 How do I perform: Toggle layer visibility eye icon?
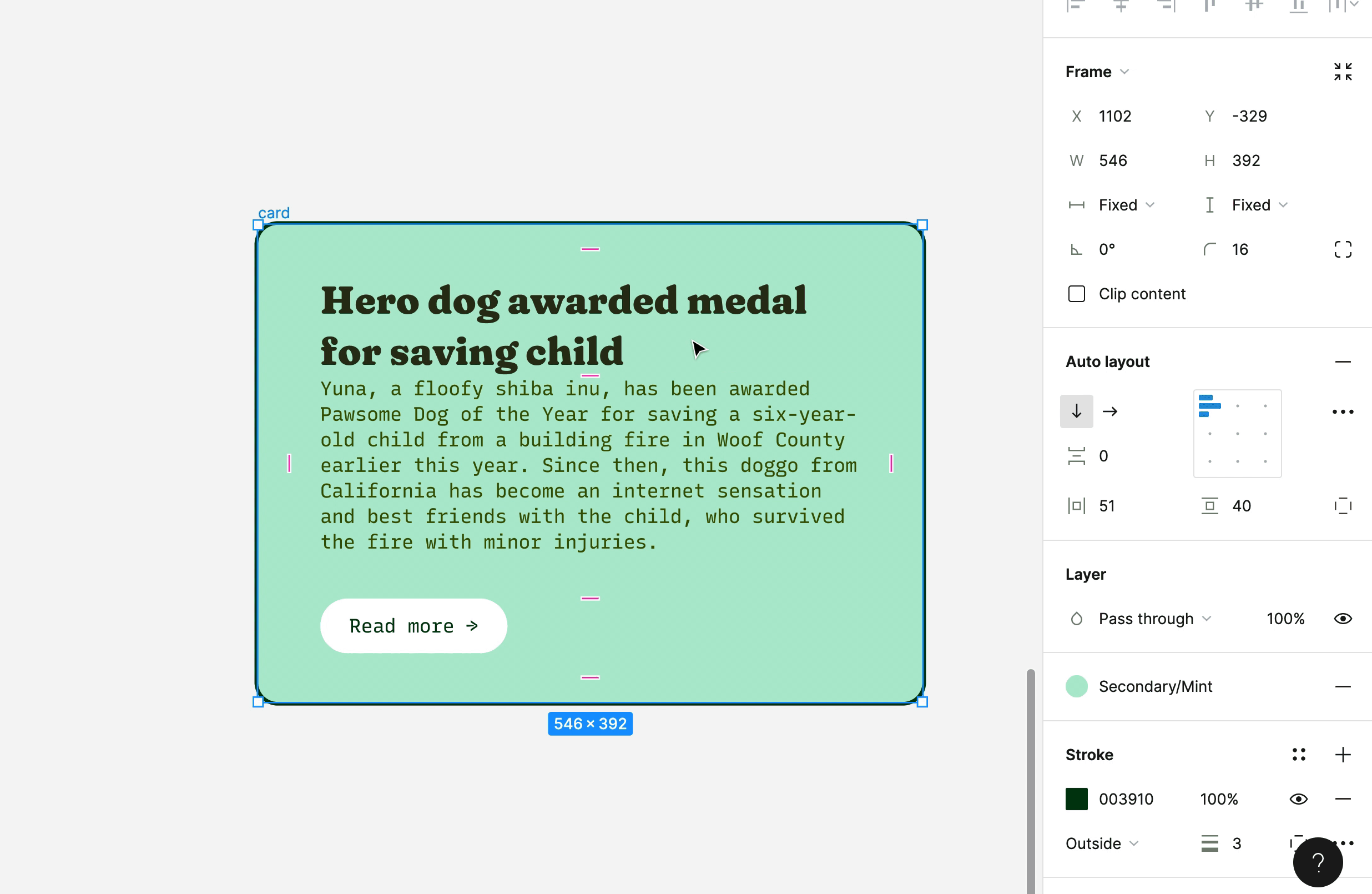tap(1343, 619)
